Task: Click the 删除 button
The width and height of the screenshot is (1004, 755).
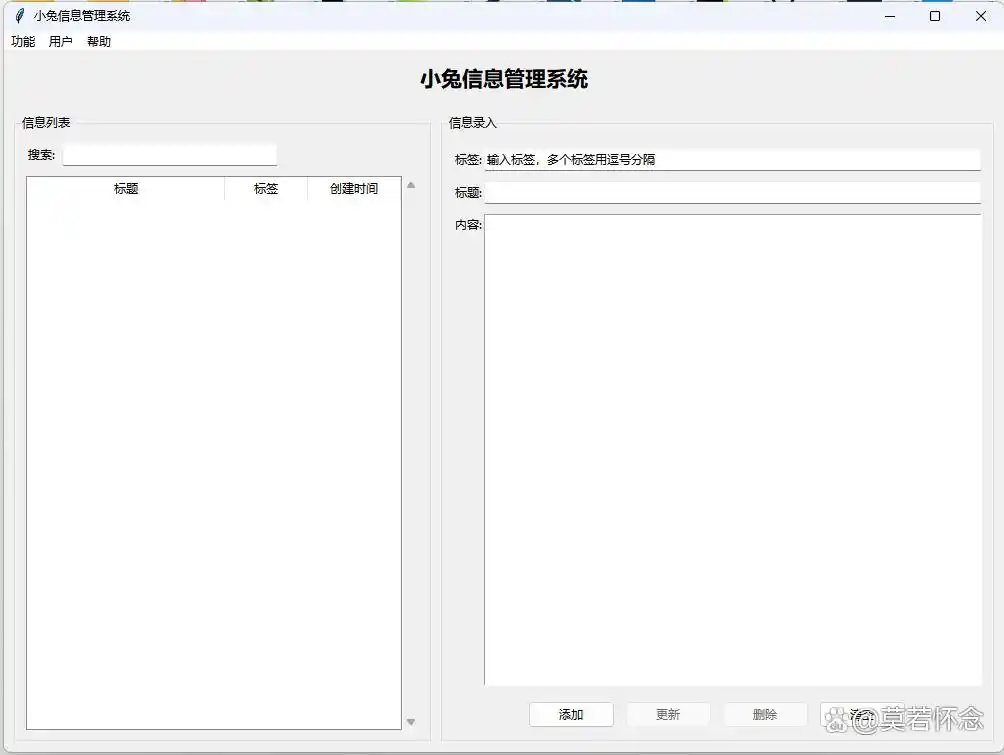Action: (764, 714)
